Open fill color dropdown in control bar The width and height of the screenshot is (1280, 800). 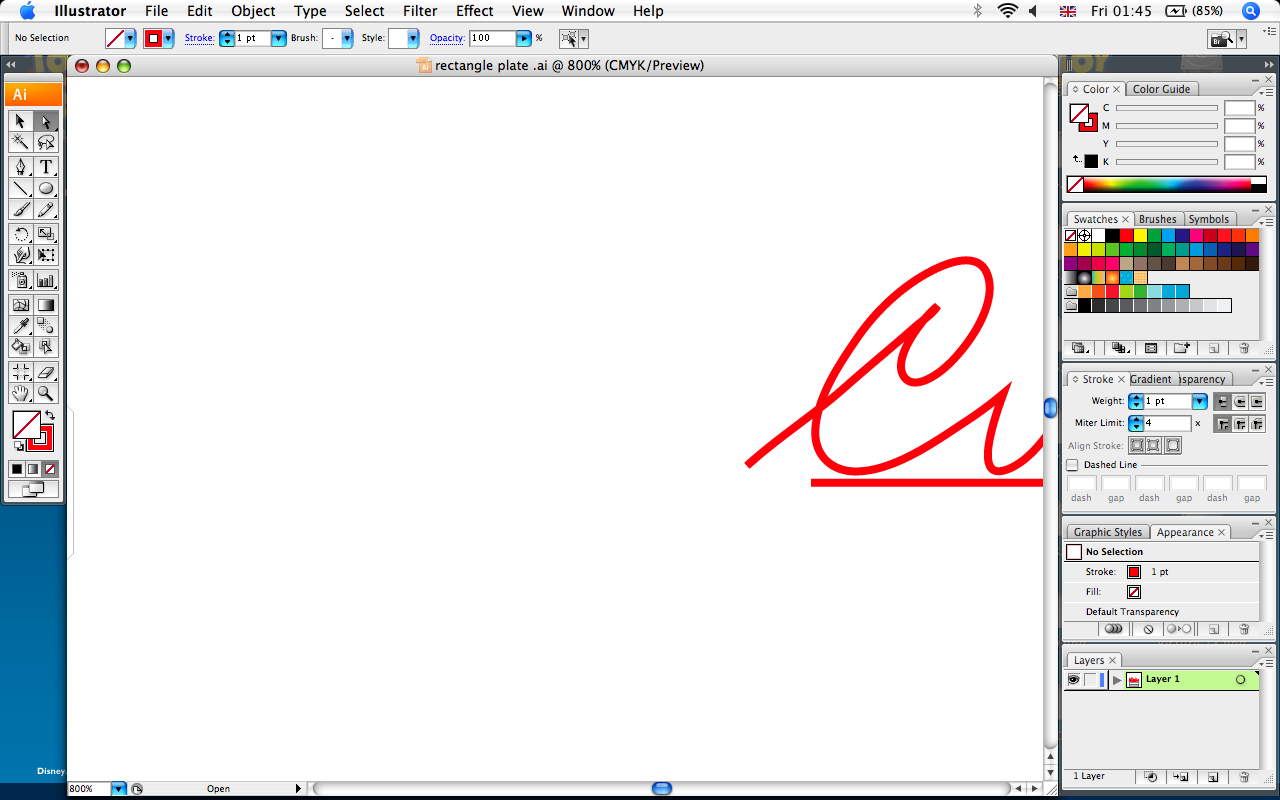pos(130,38)
